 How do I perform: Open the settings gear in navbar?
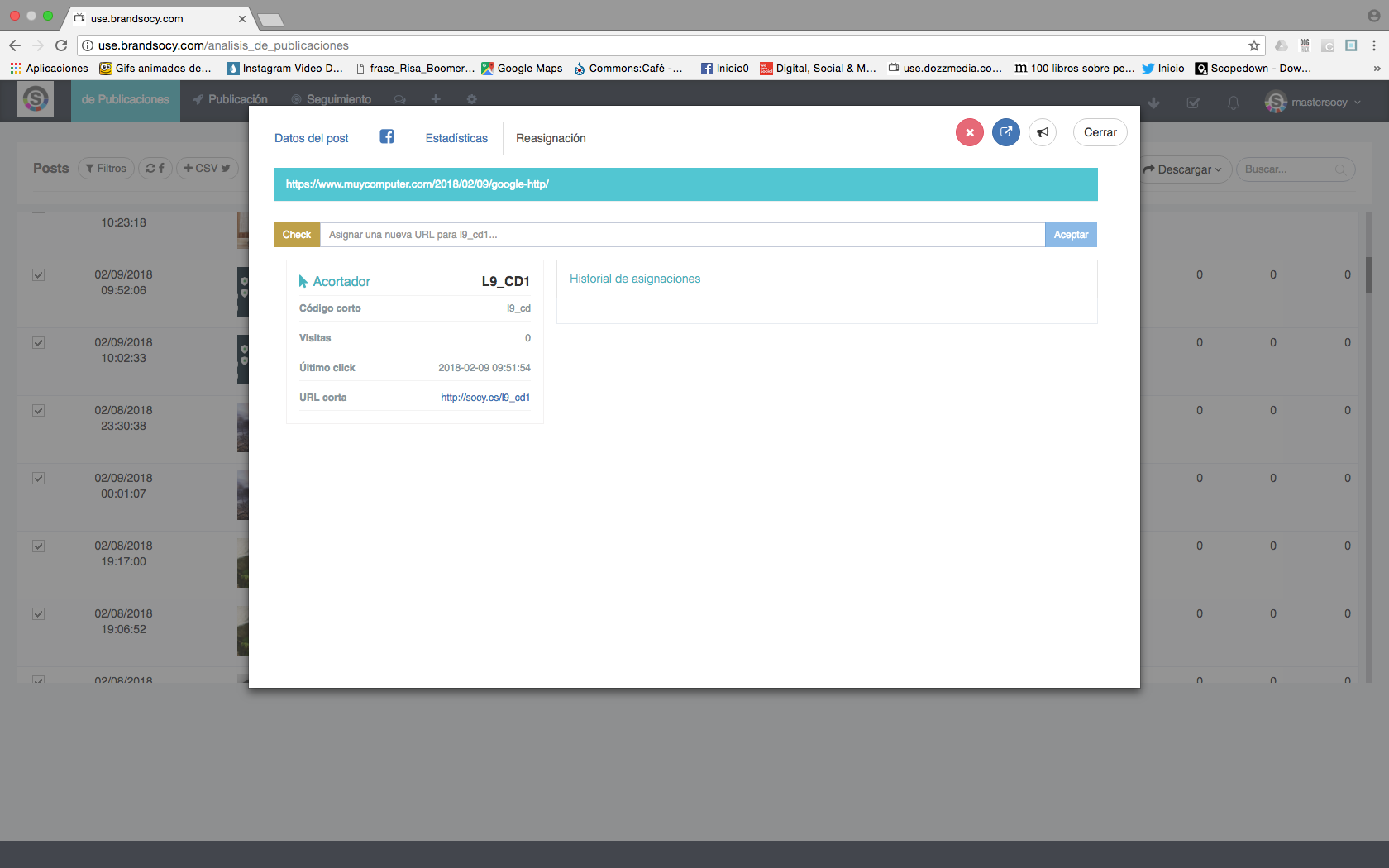[x=471, y=99]
